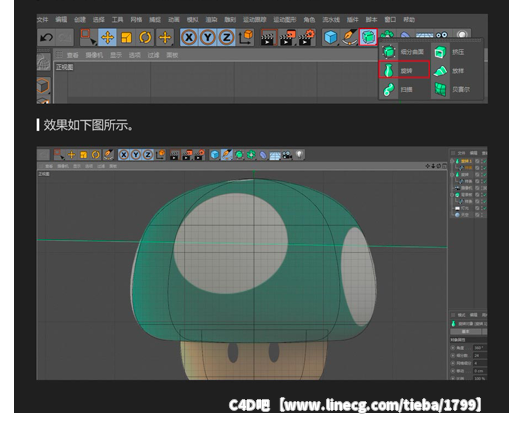515x424 pixels.
Task: Choose the Scale tool in the top toolbar
Action: 126,37
